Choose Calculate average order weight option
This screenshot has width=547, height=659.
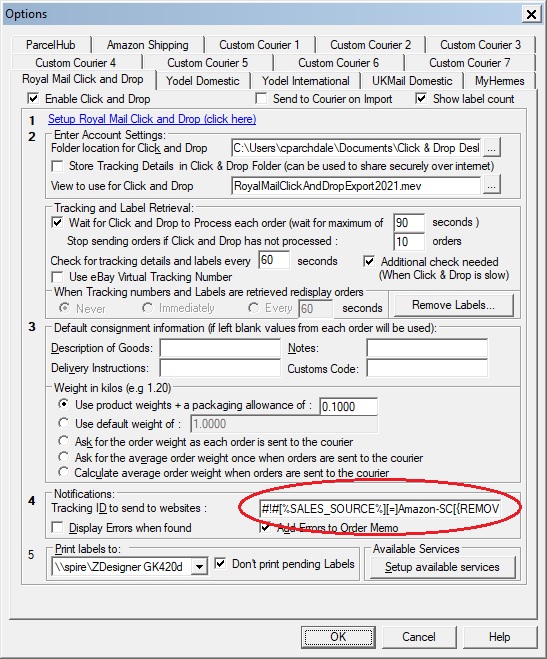click(63, 472)
